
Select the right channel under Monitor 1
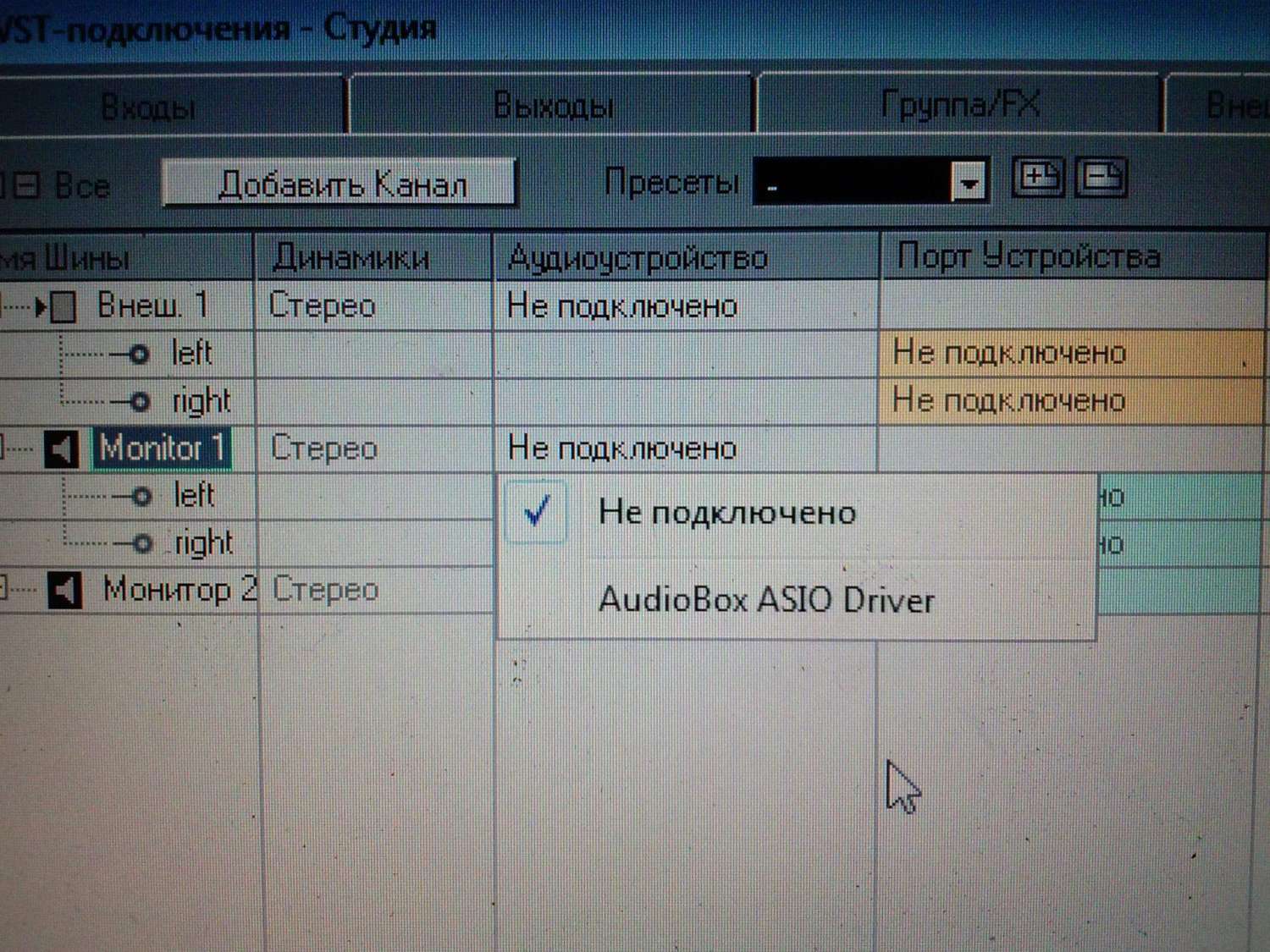click(x=204, y=543)
